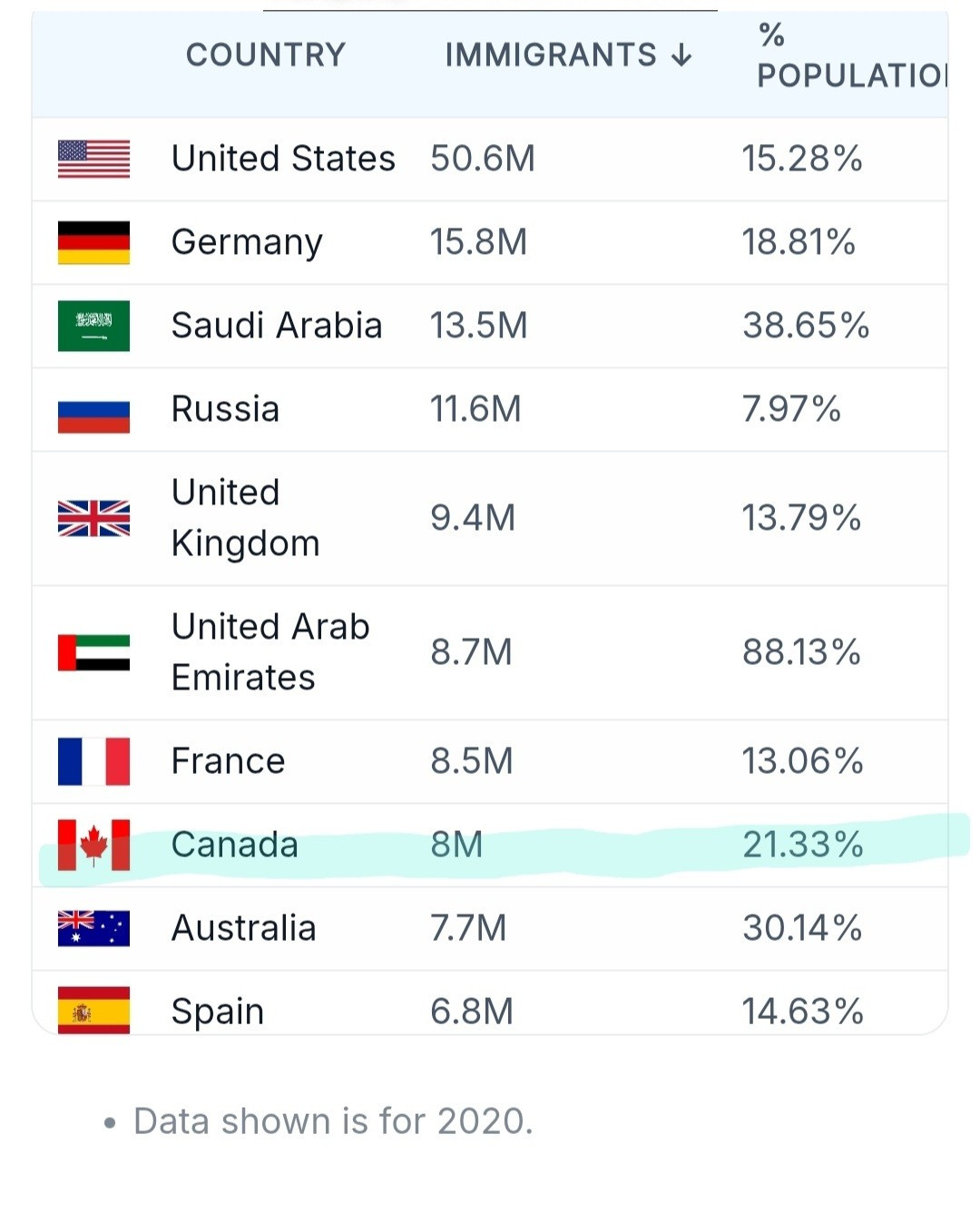Click the Saudi Arabia flag icon

click(x=93, y=326)
